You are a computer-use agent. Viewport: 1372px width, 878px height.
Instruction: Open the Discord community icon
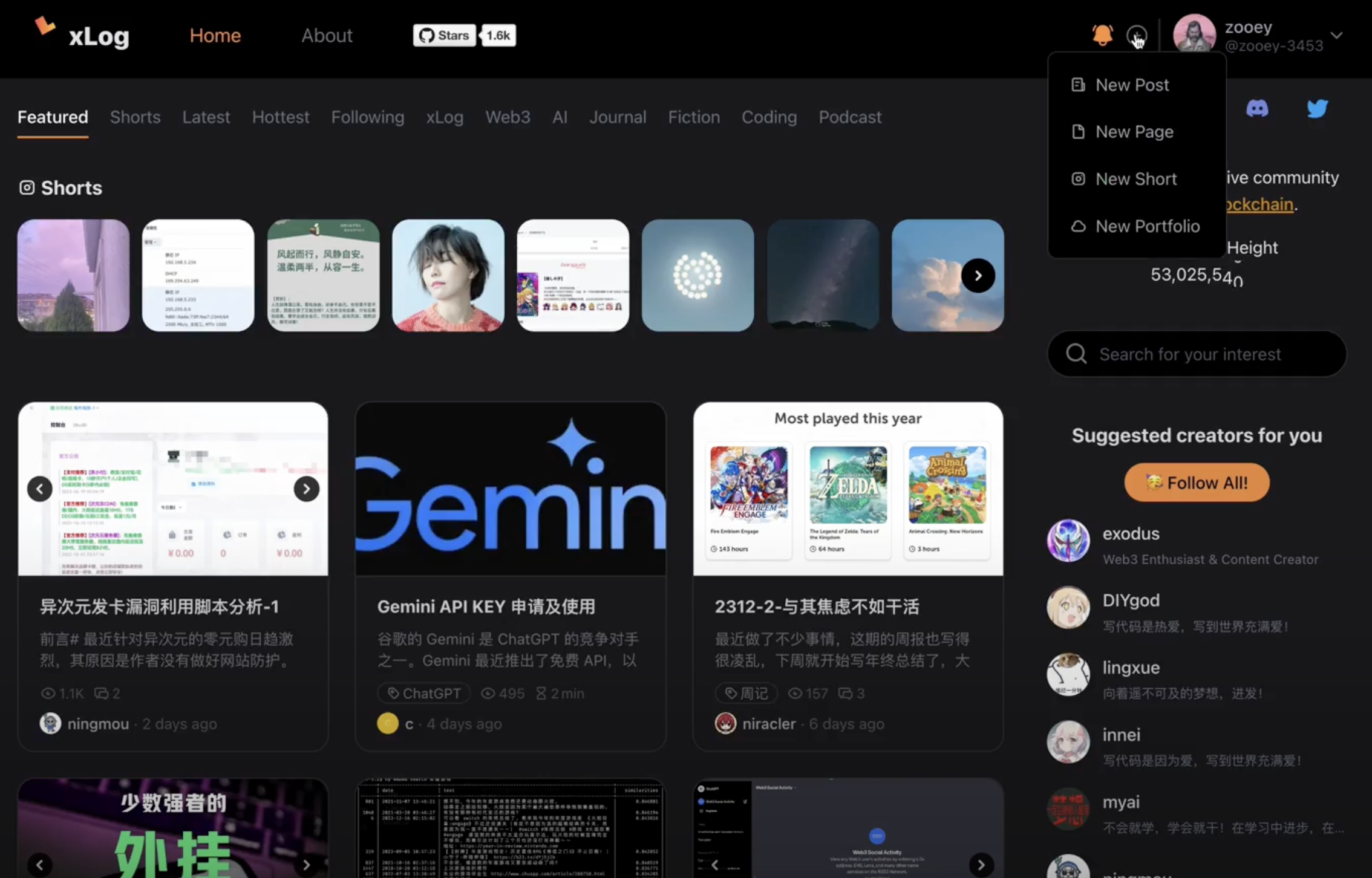pos(1257,109)
